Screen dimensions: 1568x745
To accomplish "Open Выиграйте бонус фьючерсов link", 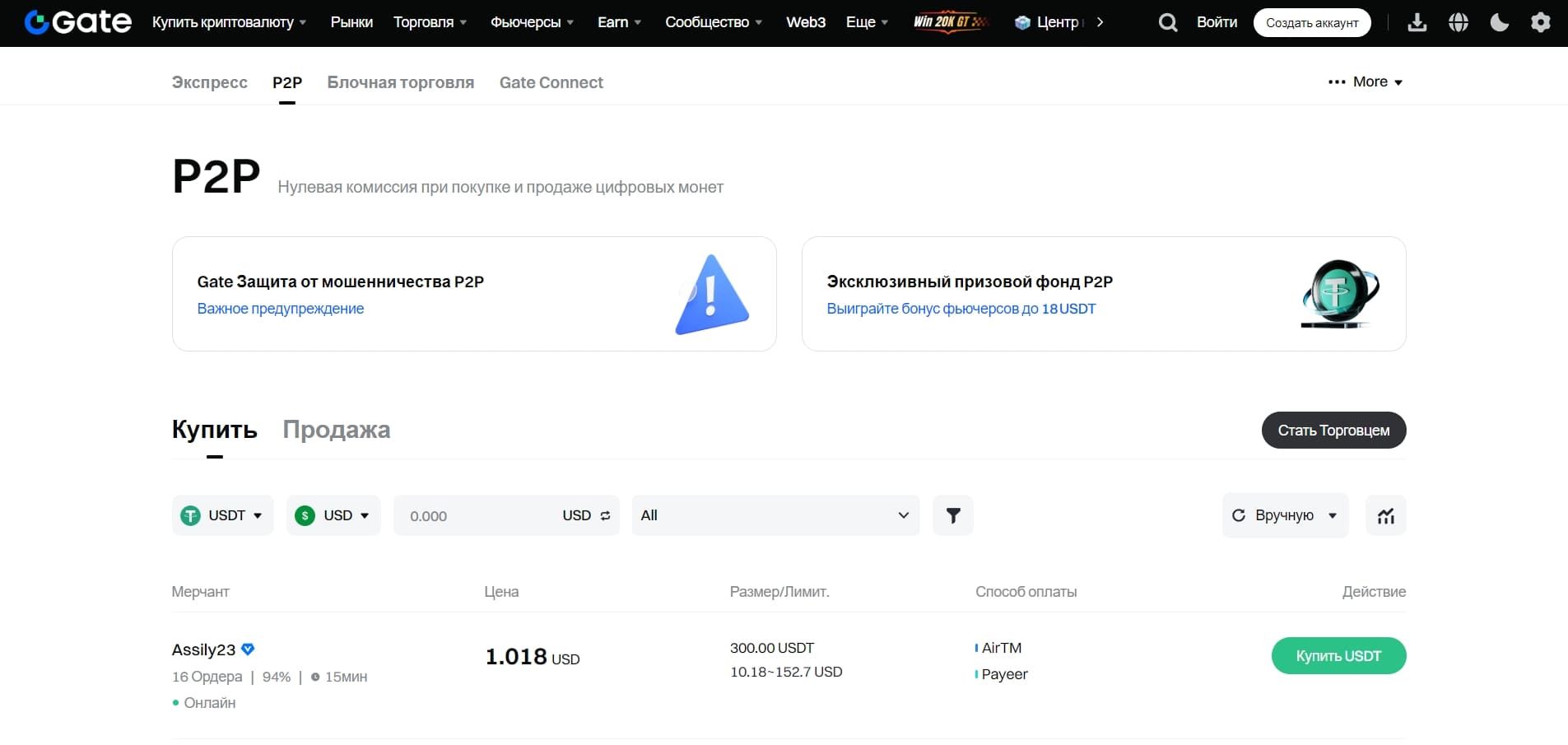I will [x=961, y=309].
